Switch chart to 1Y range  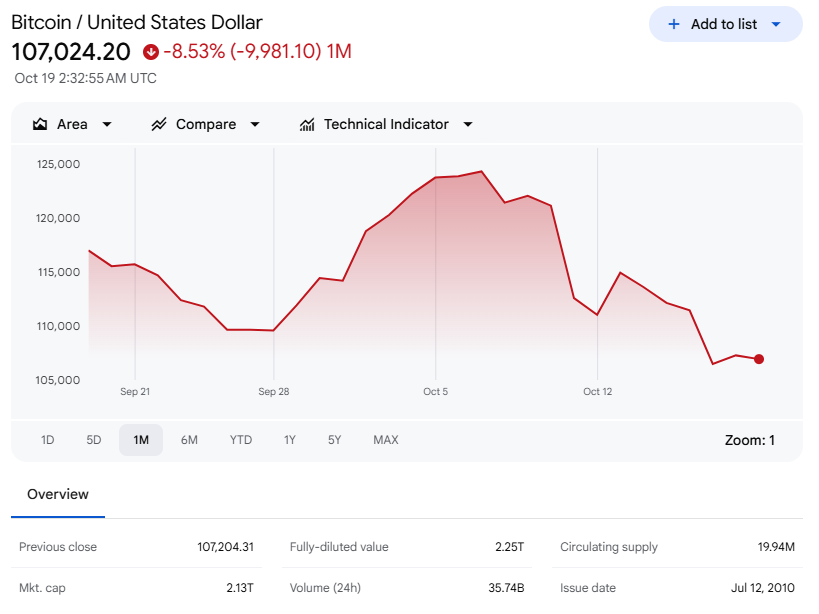tap(290, 440)
